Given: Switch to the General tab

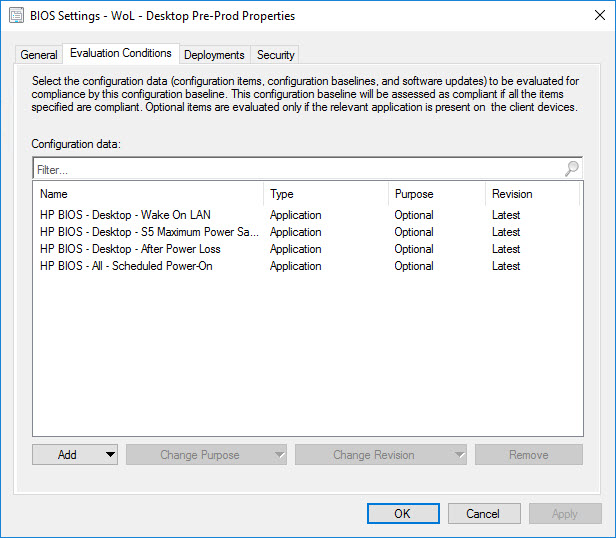Looking at the screenshot, I should point(39,55).
